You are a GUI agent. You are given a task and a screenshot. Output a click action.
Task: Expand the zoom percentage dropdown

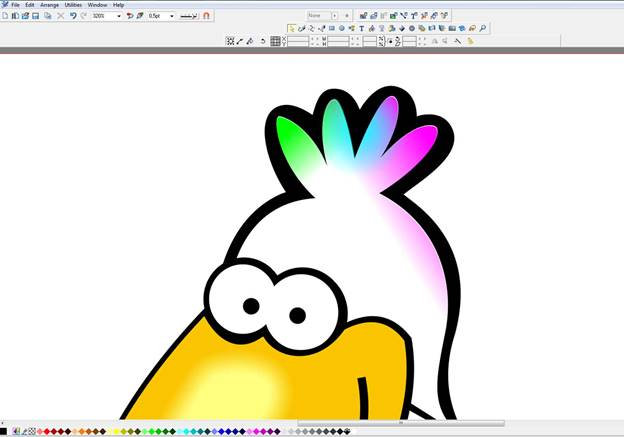(119, 16)
